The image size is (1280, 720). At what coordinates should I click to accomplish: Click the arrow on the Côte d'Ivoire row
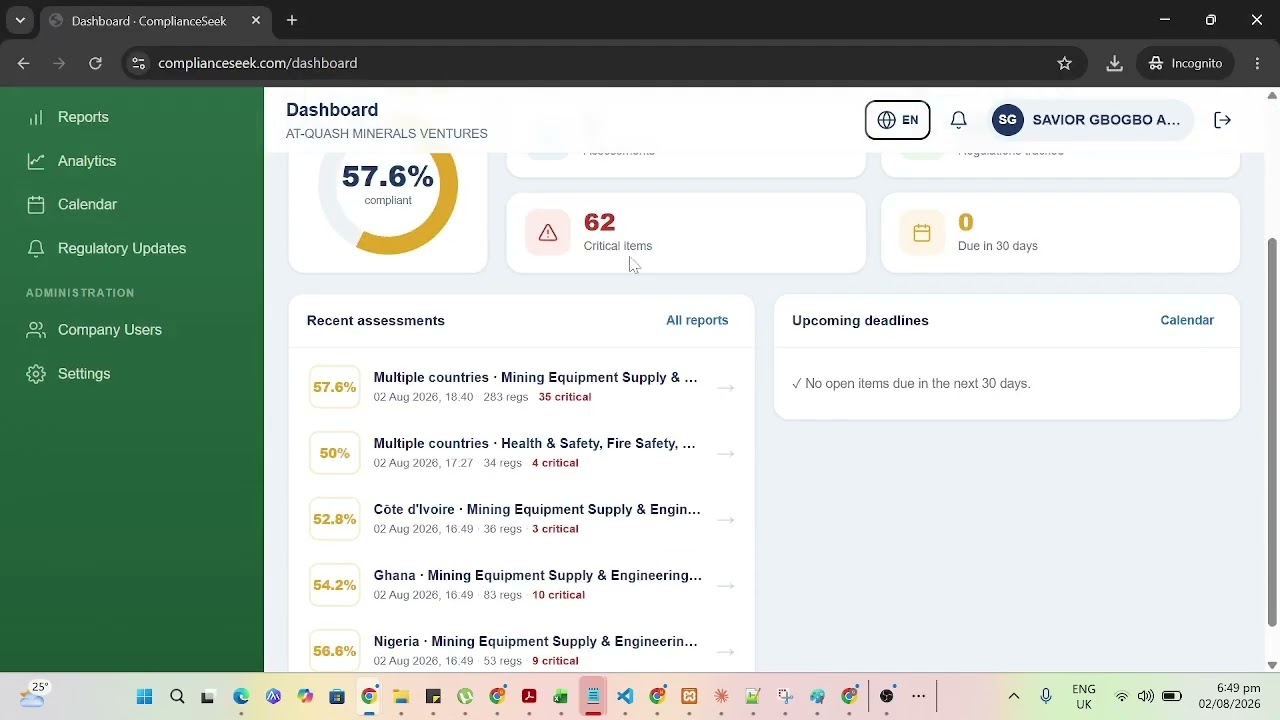click(x=726, y=519)
